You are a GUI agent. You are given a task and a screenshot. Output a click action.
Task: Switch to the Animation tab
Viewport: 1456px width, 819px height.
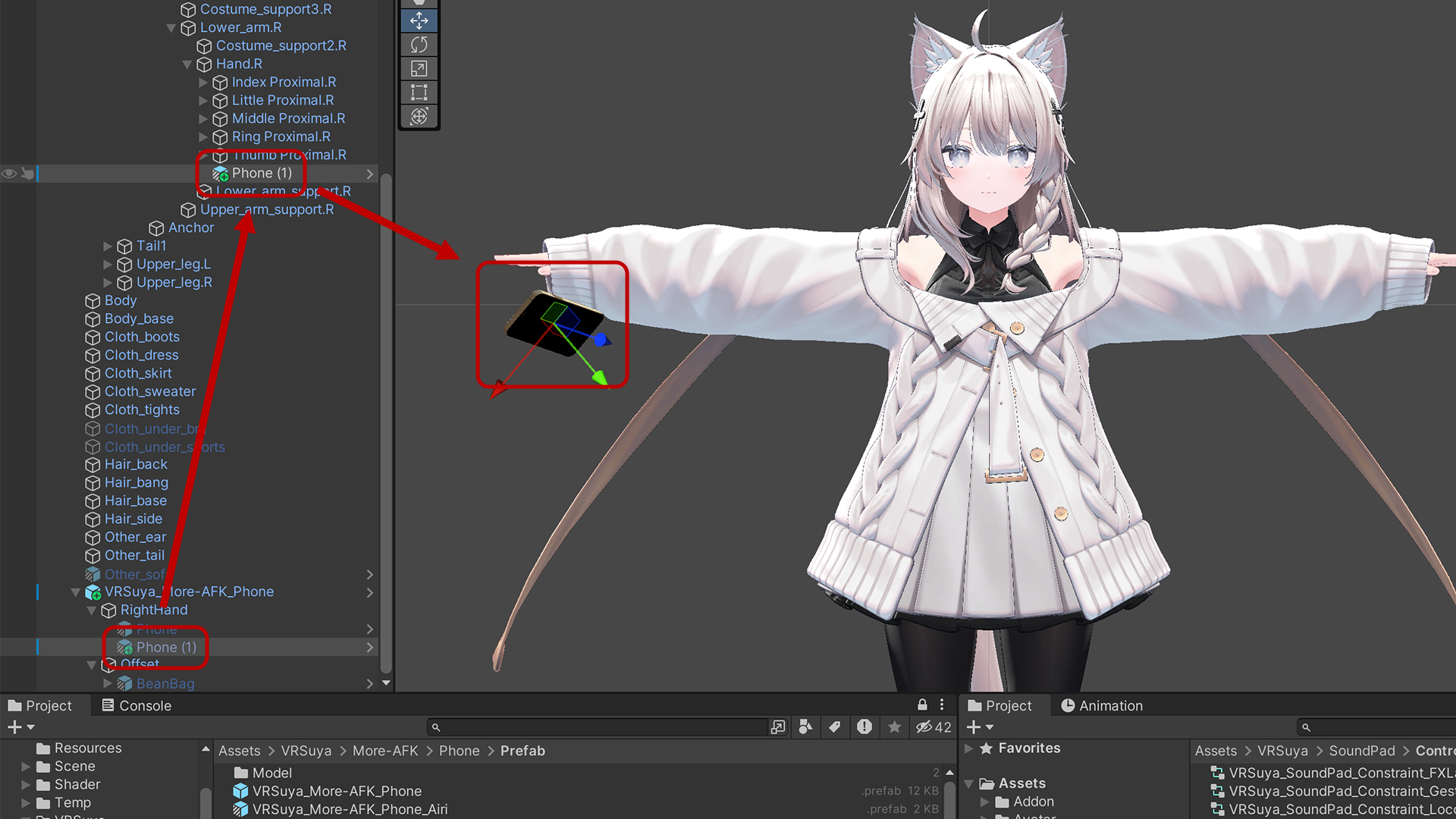click(x=1102, y=705)
